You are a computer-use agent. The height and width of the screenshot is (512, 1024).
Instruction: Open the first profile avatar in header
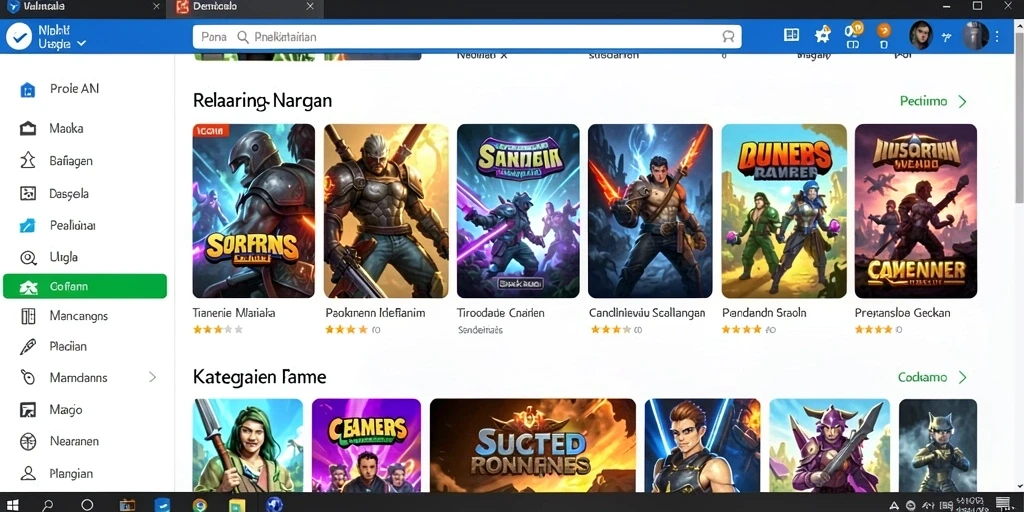point(920,35)
